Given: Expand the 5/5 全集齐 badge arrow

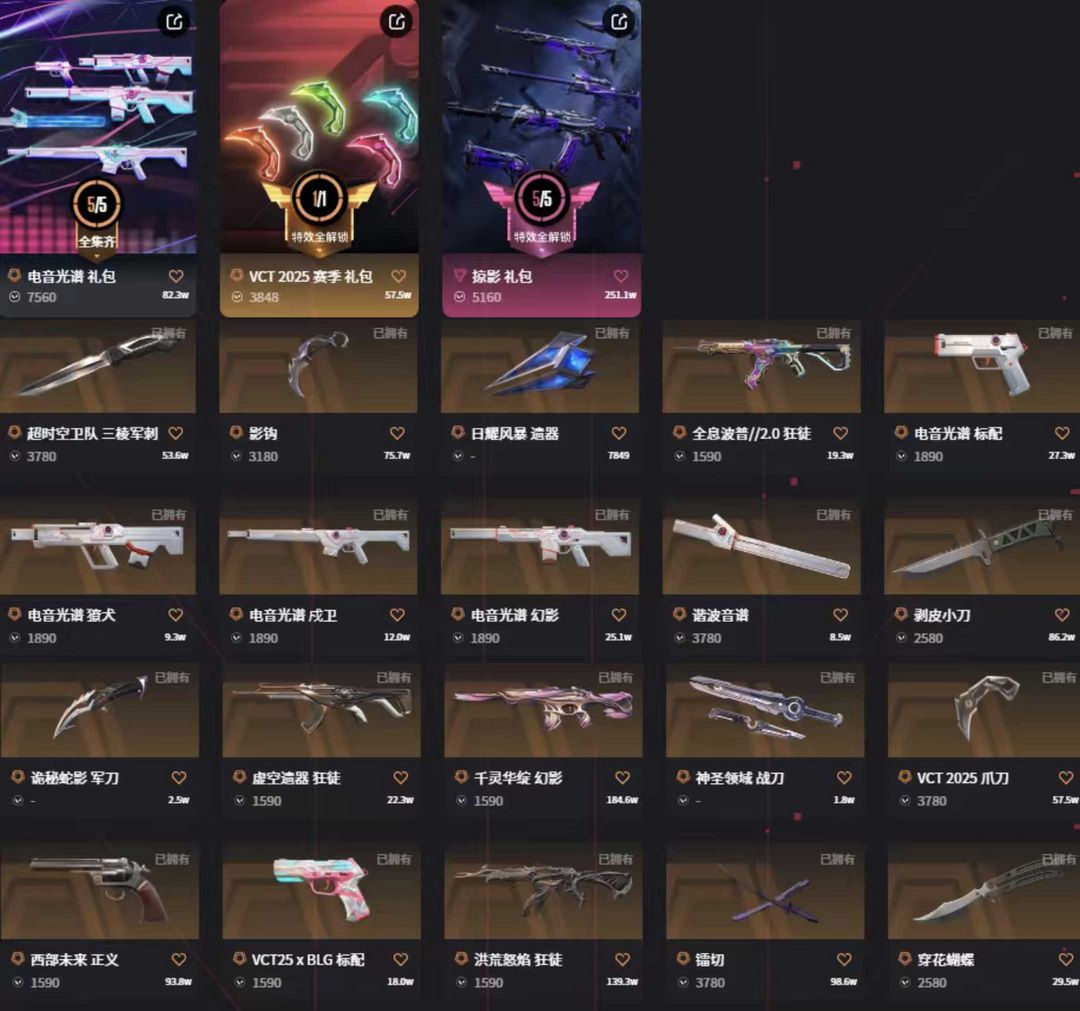Looking at the screenshot, I should 96,256.
